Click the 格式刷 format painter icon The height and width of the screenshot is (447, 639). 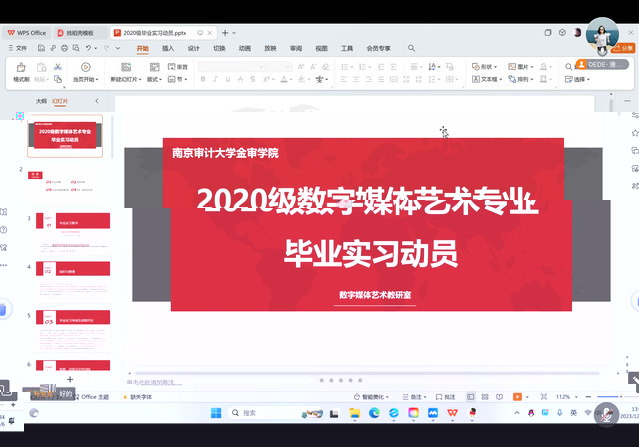tap(20, 67)
